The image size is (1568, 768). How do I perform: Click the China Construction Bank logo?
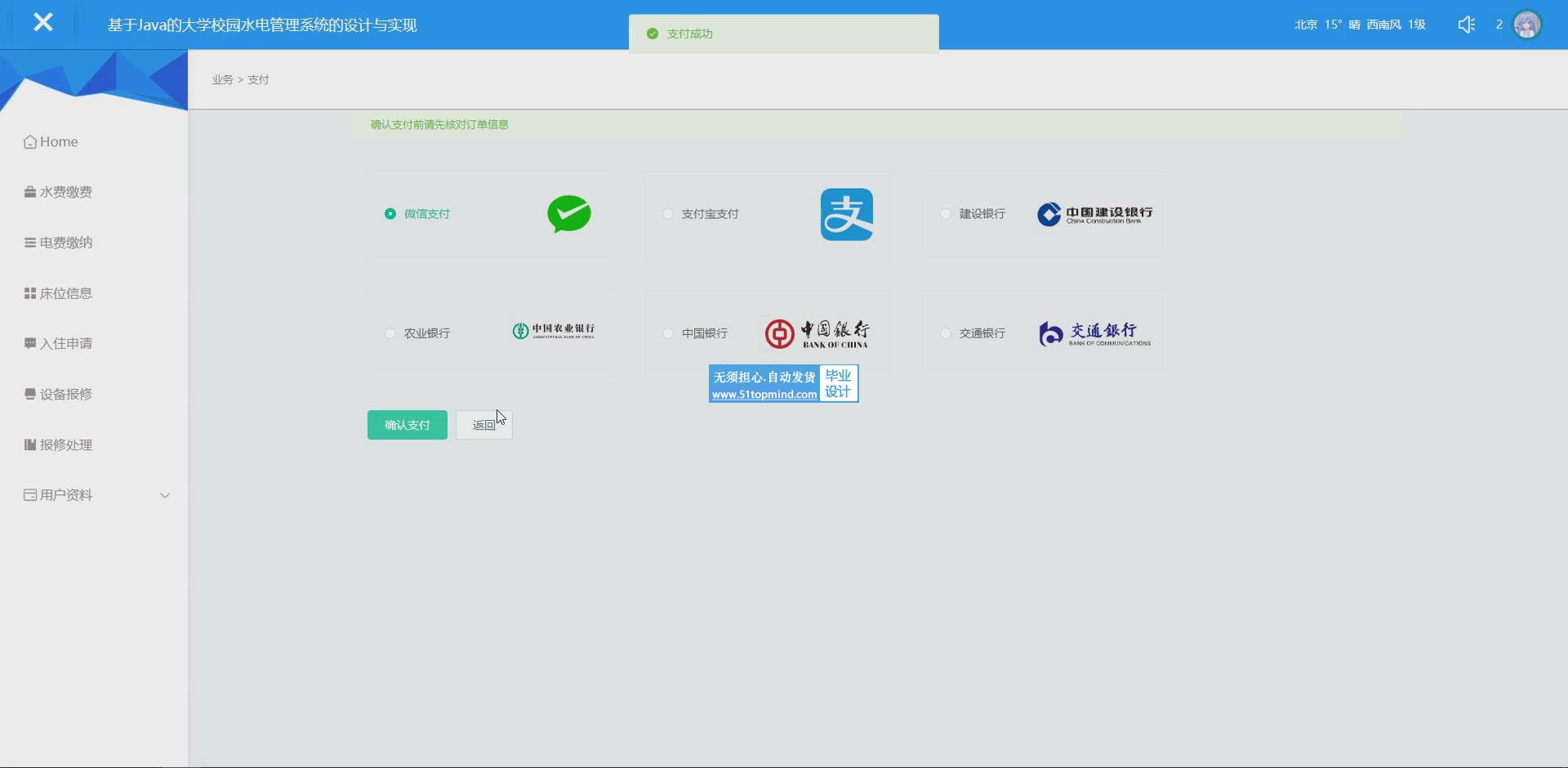pyautogui.click(x=1094, y=214)
